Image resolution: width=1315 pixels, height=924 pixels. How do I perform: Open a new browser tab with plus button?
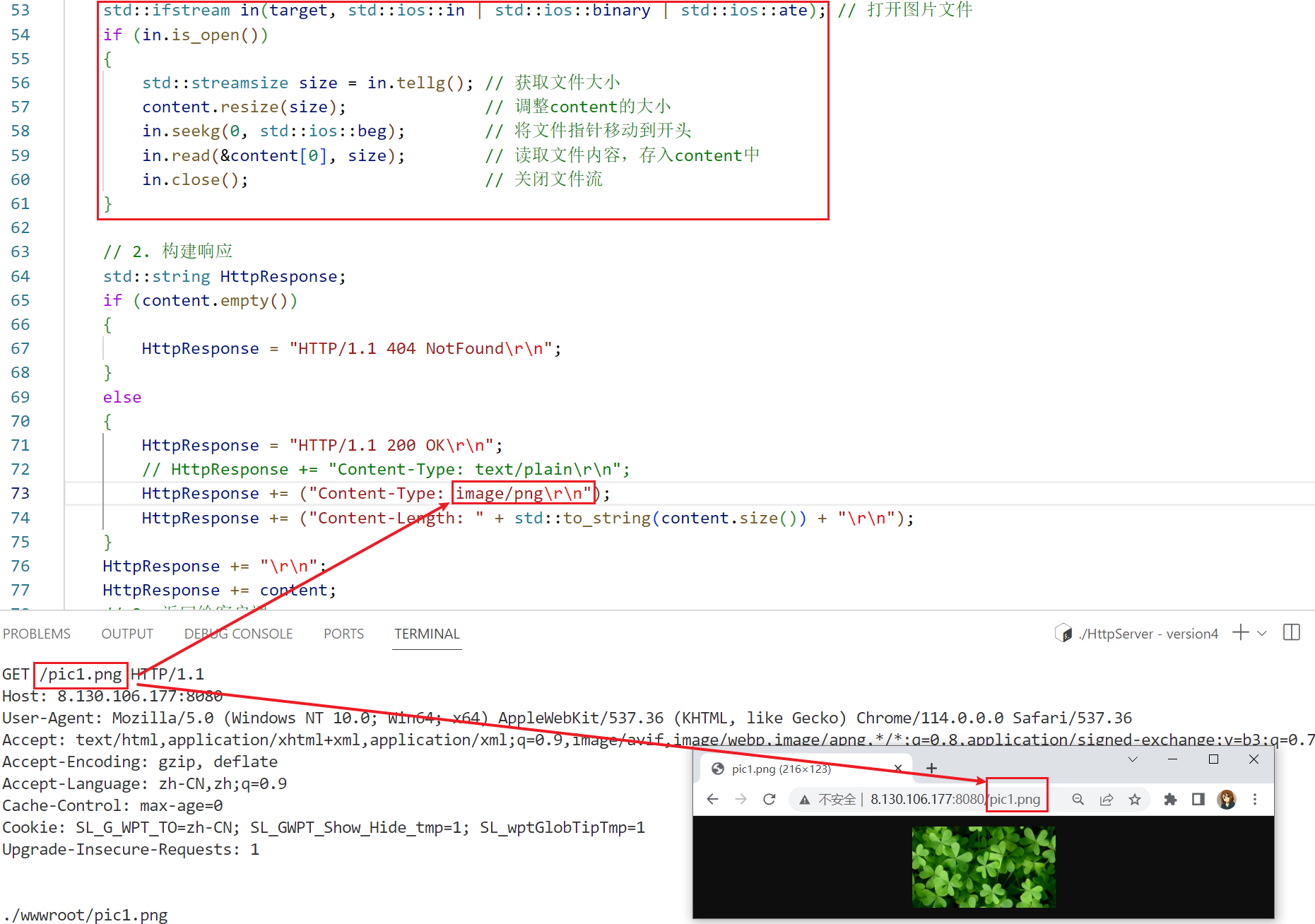931,769
